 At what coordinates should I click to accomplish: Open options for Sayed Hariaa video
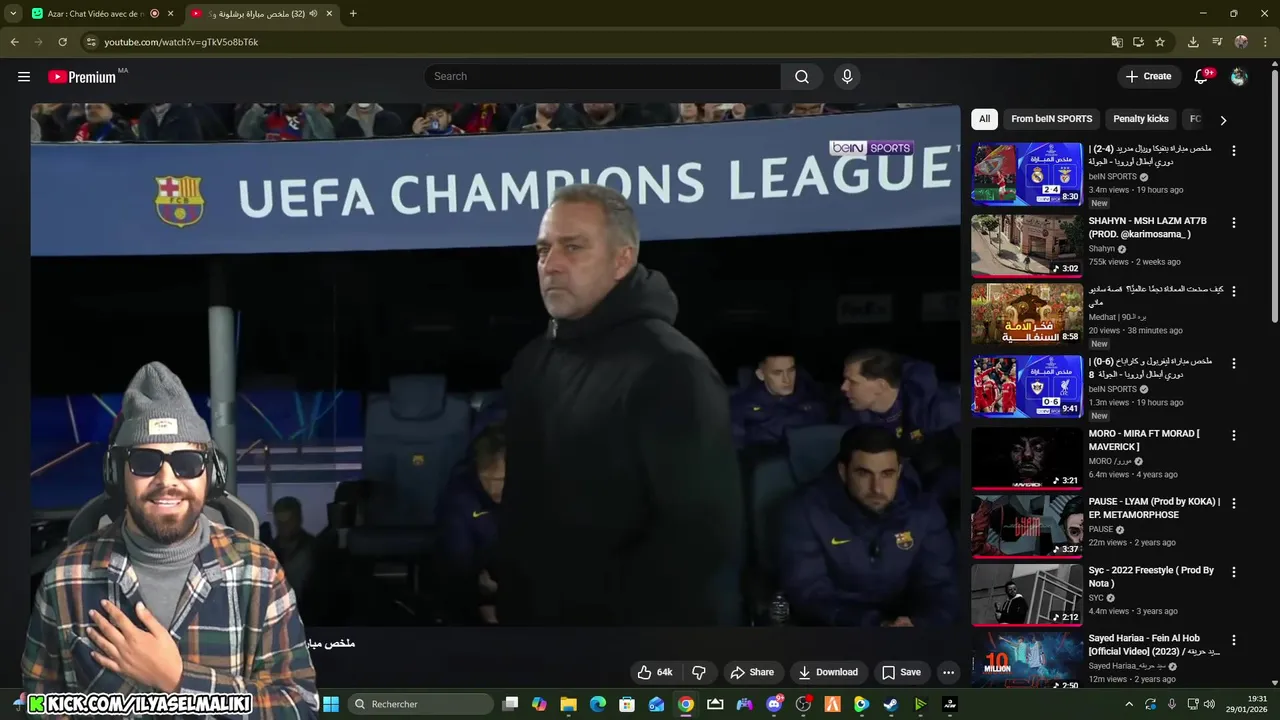(x=1233, y=640)
